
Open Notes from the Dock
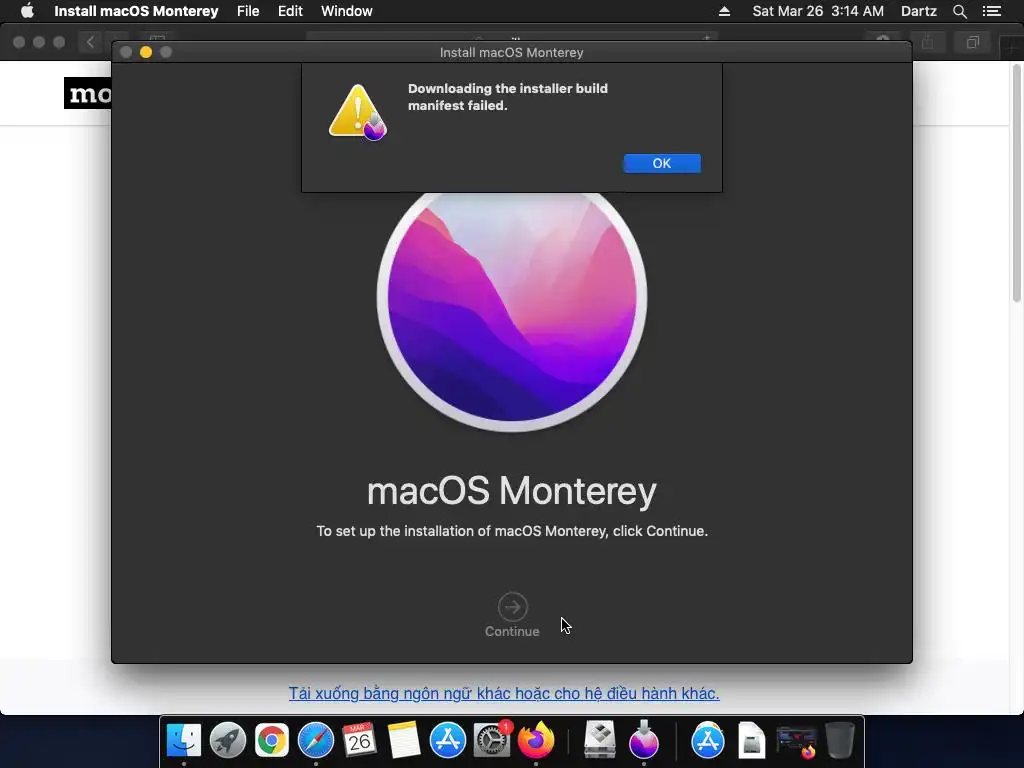pyautogui.click(x=404, y=740)
